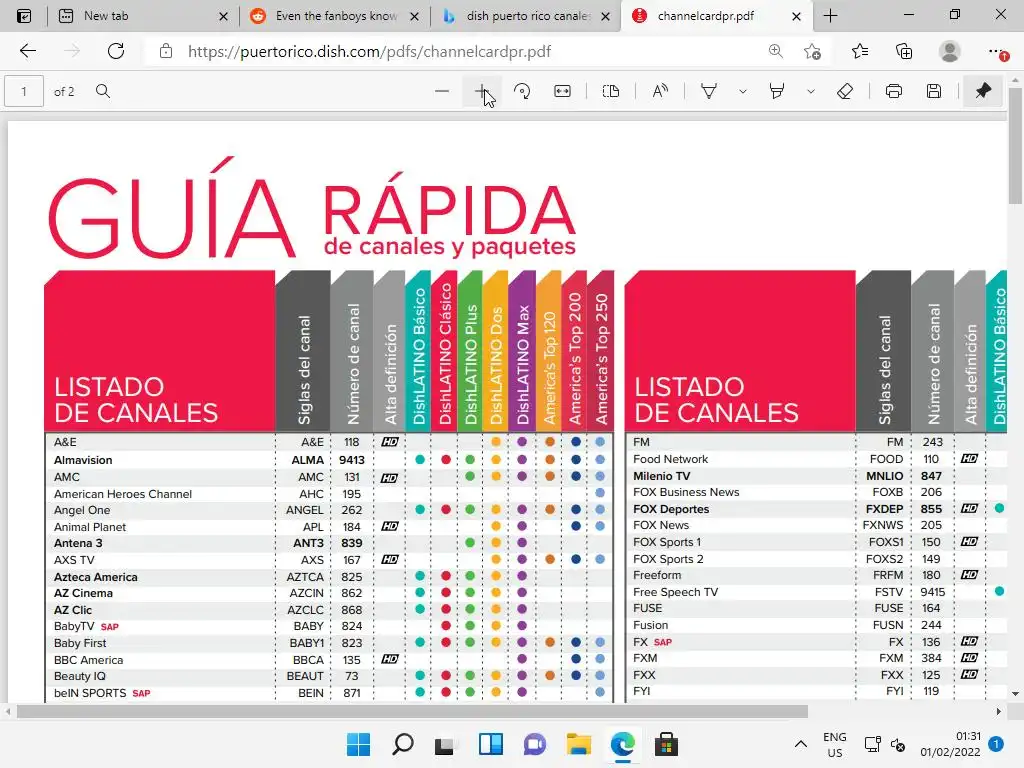Viewport: 1024px width, 768px height.
Task: Show hidden system tray icons
Action: click(x=801, y=744)
